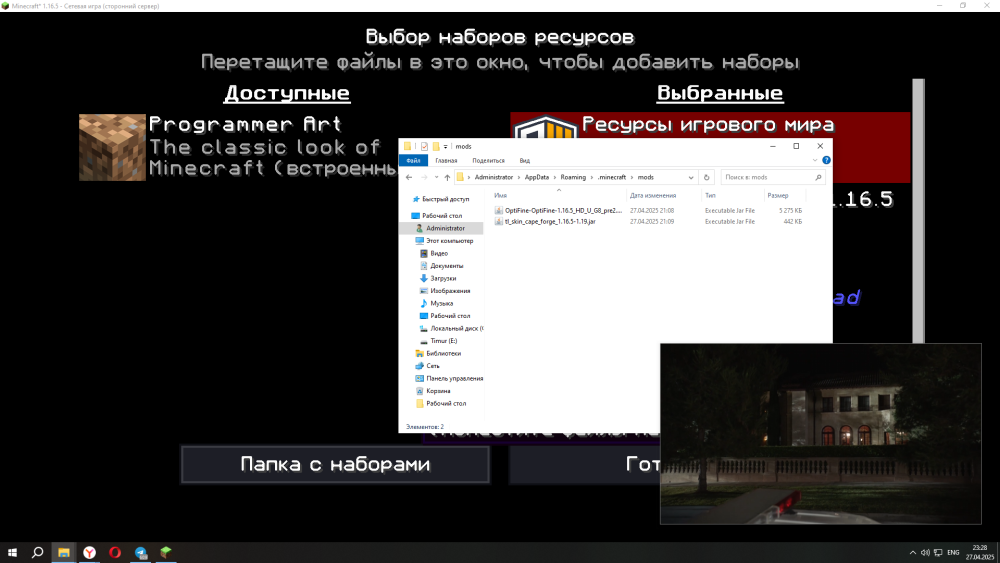Open taskbar search magnifier
The image size is (1000, 563).
tap(38, 552)
